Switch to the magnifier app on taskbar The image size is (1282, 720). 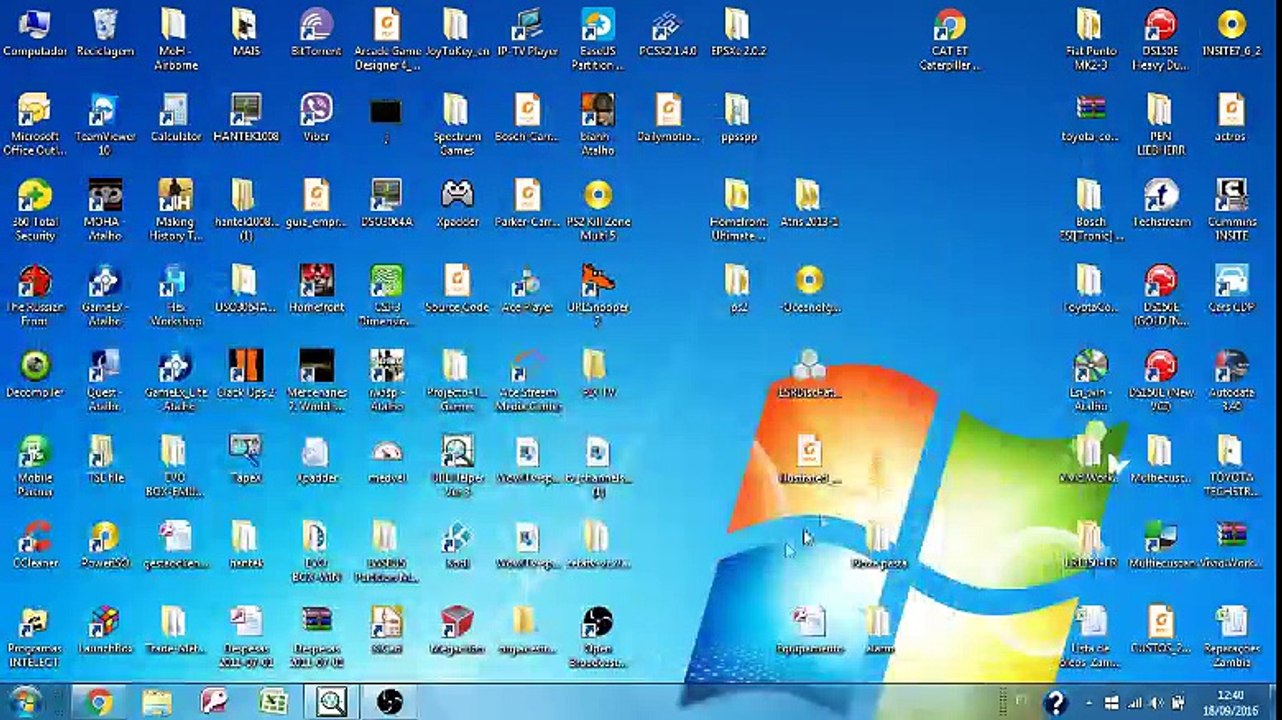(x=331, y=702)
